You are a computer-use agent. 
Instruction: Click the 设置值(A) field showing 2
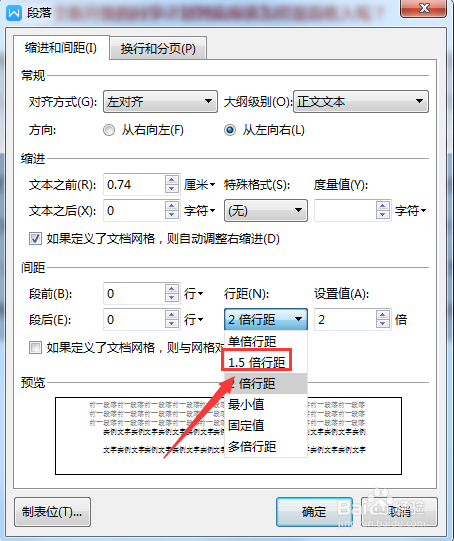[x=345, y=319]
